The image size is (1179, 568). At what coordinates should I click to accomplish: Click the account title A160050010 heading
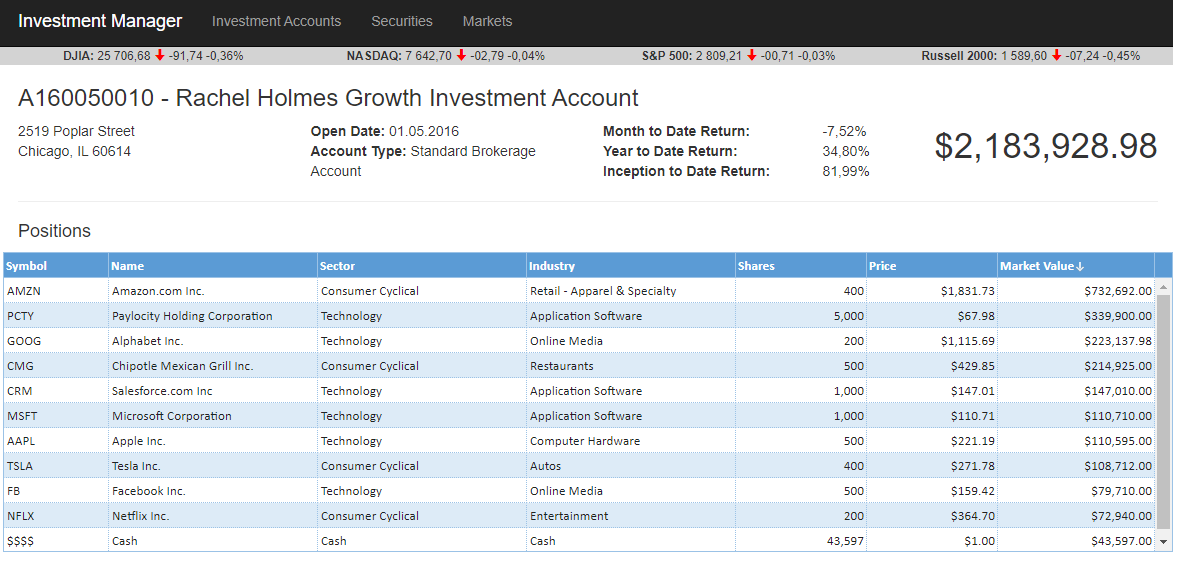pos(329,98)
